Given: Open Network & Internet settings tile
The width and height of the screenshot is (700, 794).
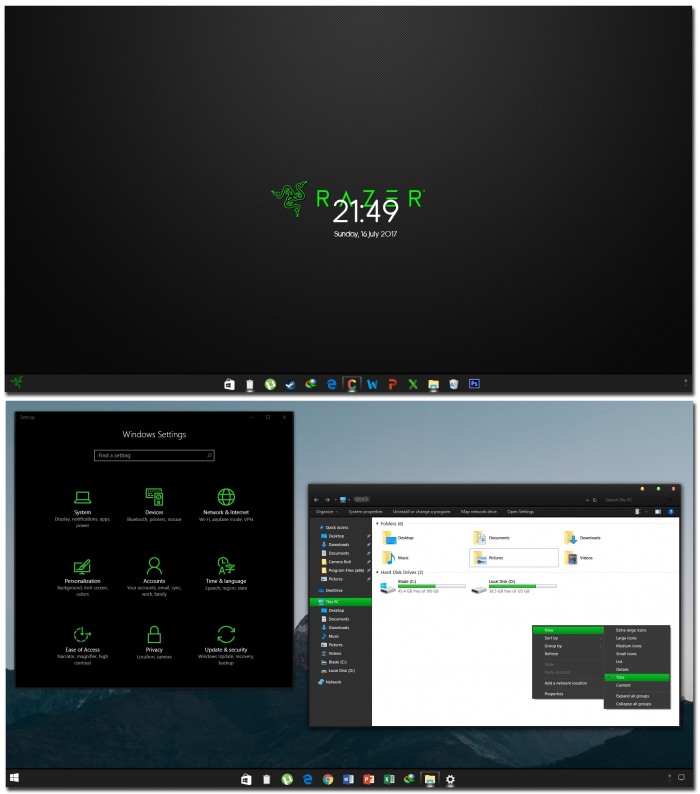Looking at the screenshot, I should click(226, 505).
